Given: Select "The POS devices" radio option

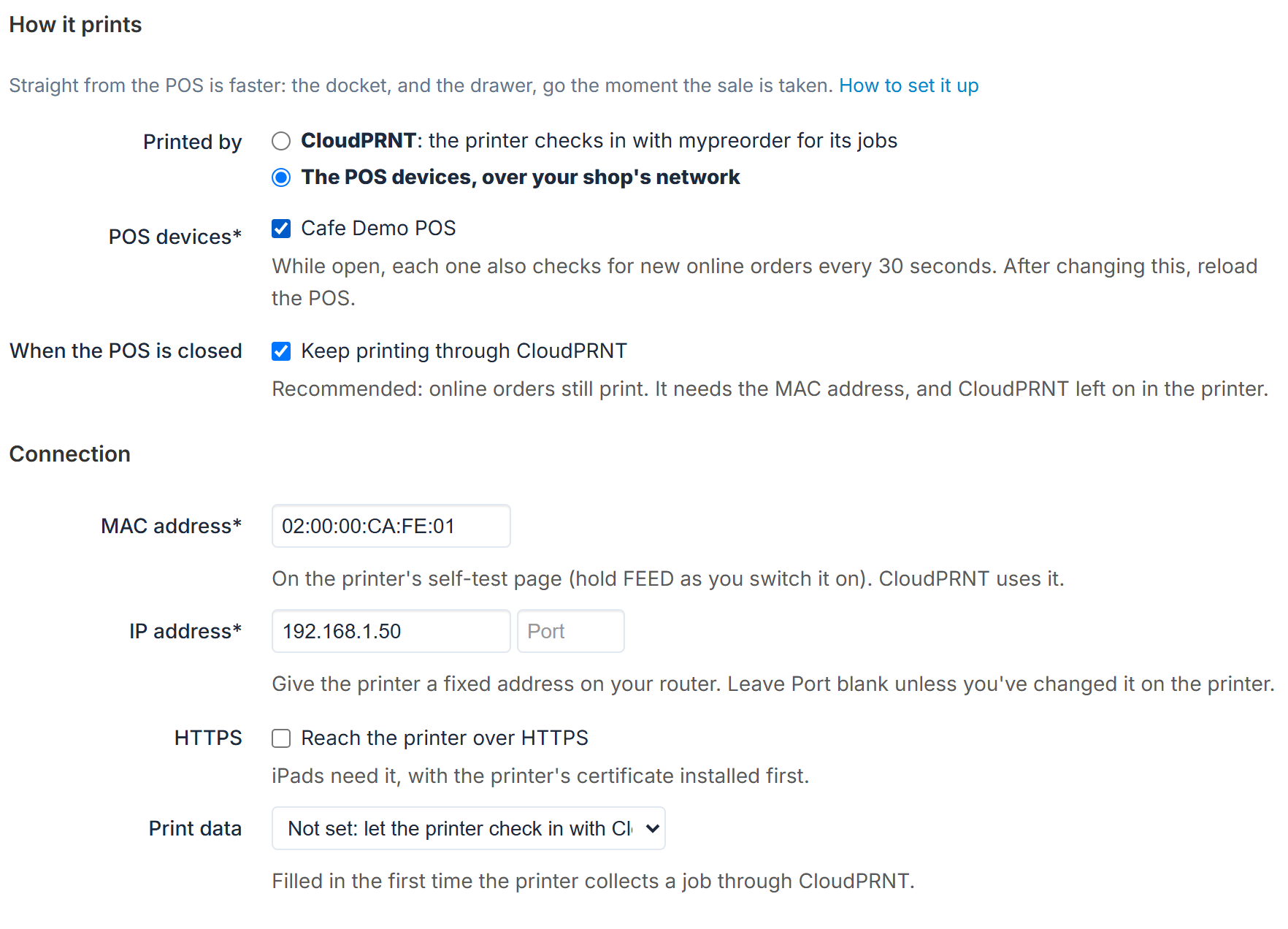Looking at the screenshot, I should click(x=281, y=177).
